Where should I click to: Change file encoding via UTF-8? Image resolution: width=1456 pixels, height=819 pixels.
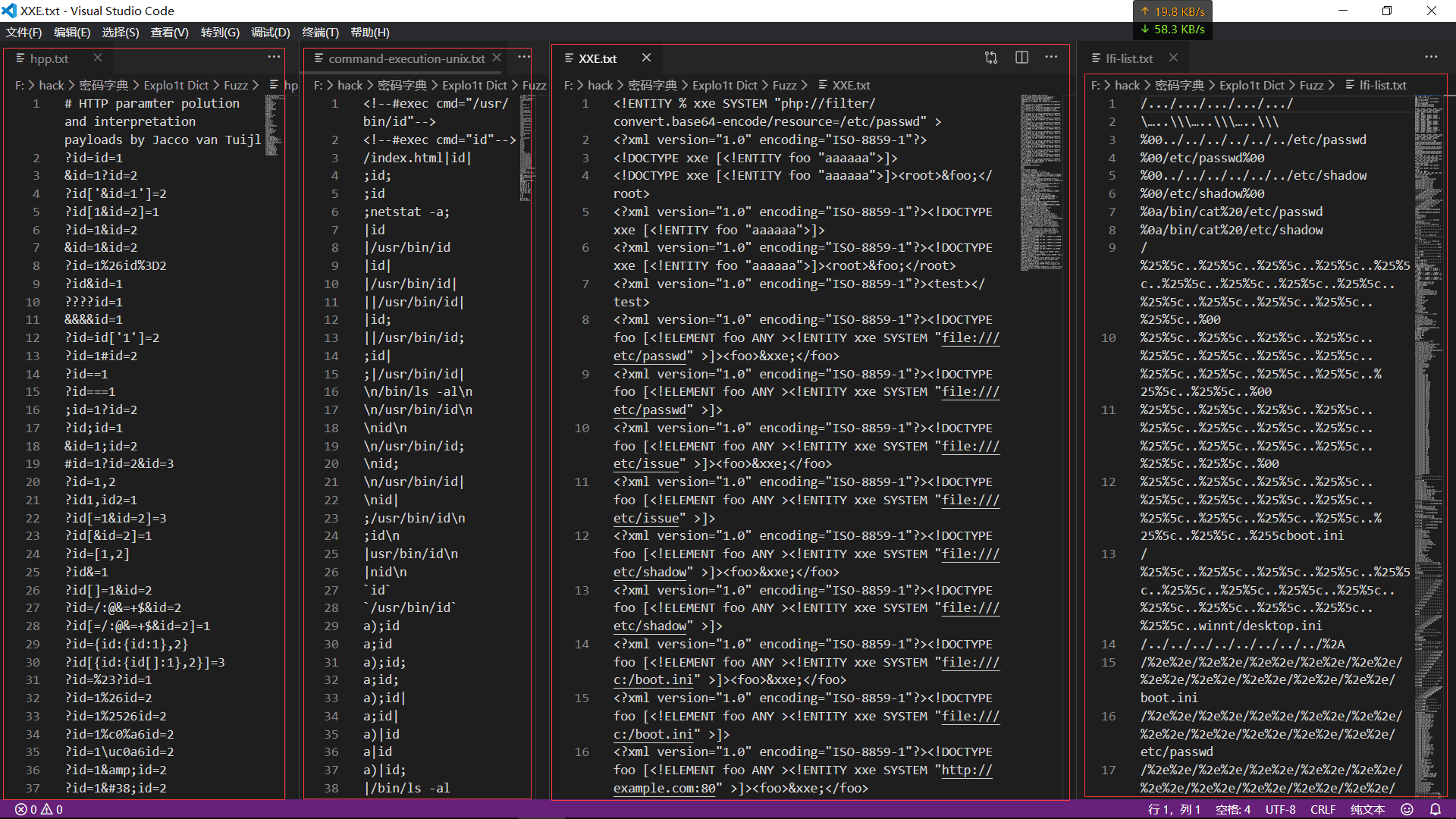point(1280,809)
